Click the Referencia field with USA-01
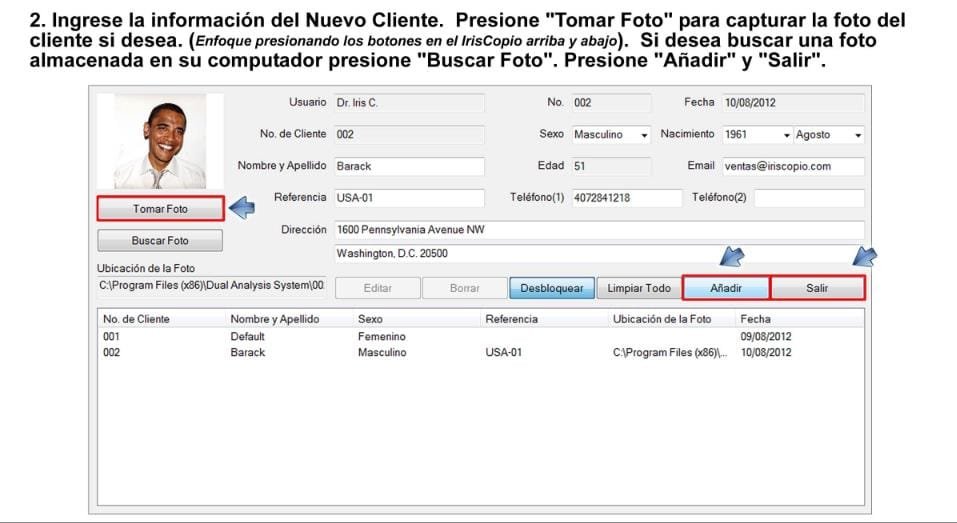 click(x=409, y=198)
